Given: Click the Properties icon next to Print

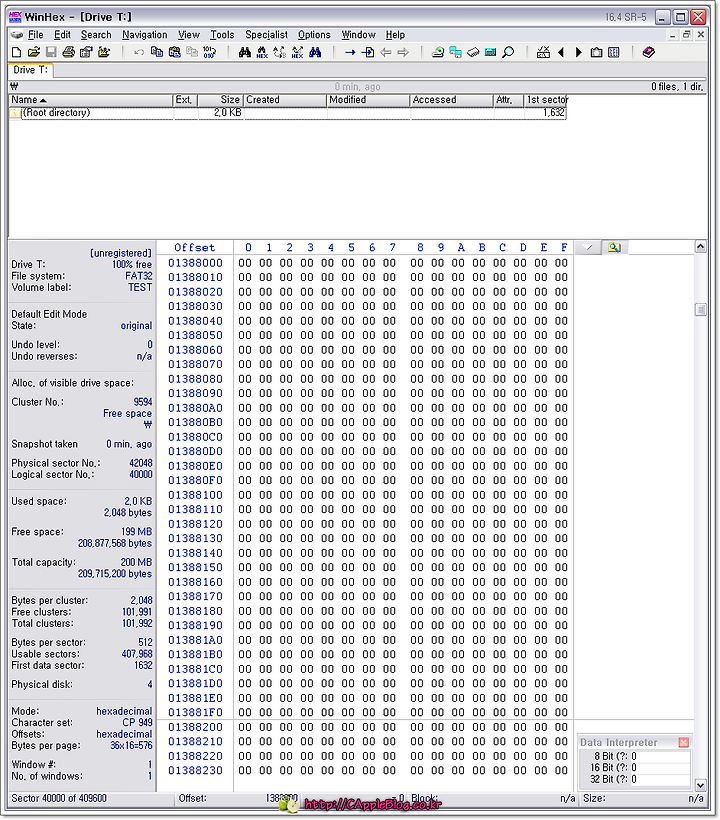Looking at the screenshot, I should pos(86,52).
